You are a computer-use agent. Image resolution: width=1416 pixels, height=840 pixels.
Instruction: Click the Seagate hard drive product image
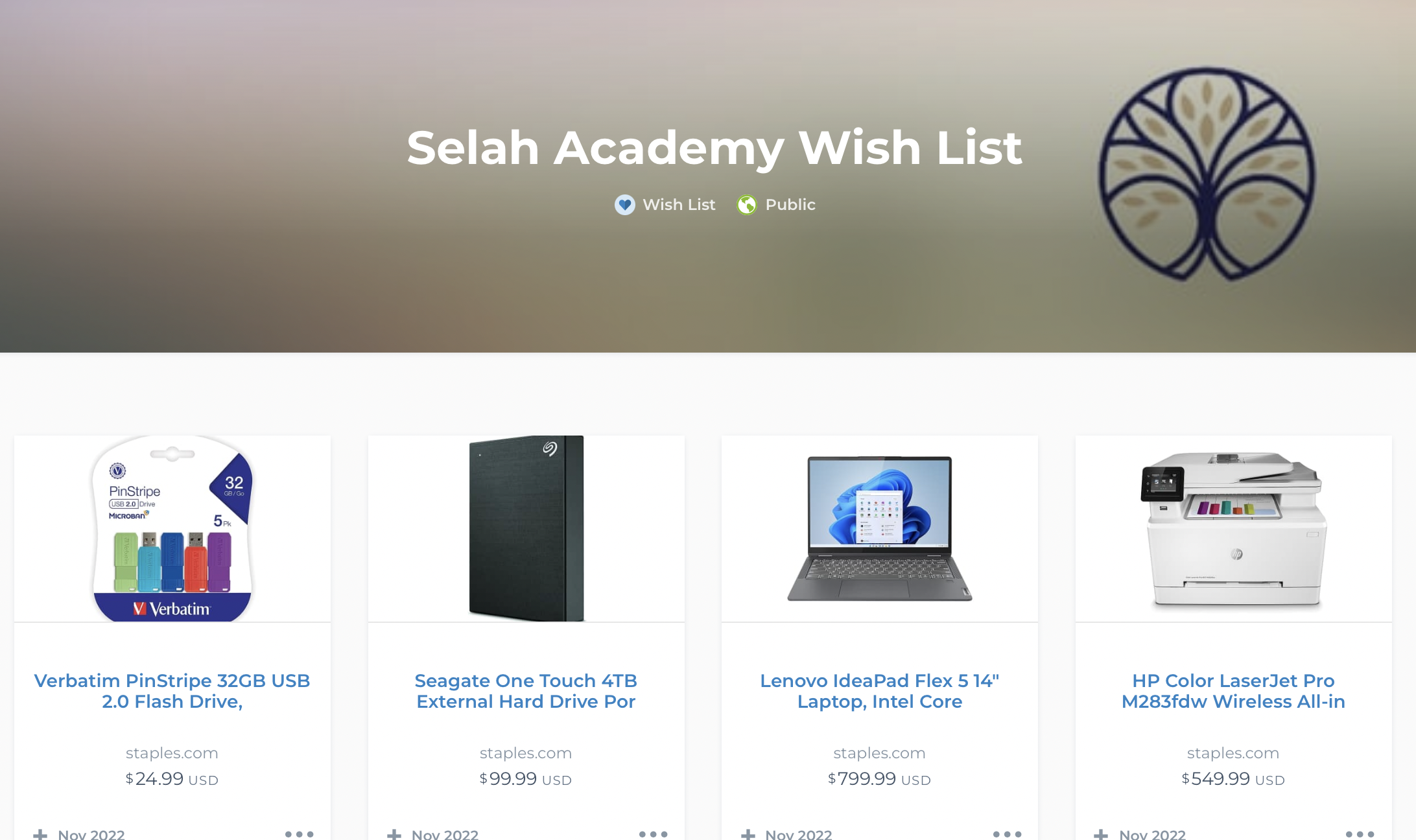[x=526, y=528]
